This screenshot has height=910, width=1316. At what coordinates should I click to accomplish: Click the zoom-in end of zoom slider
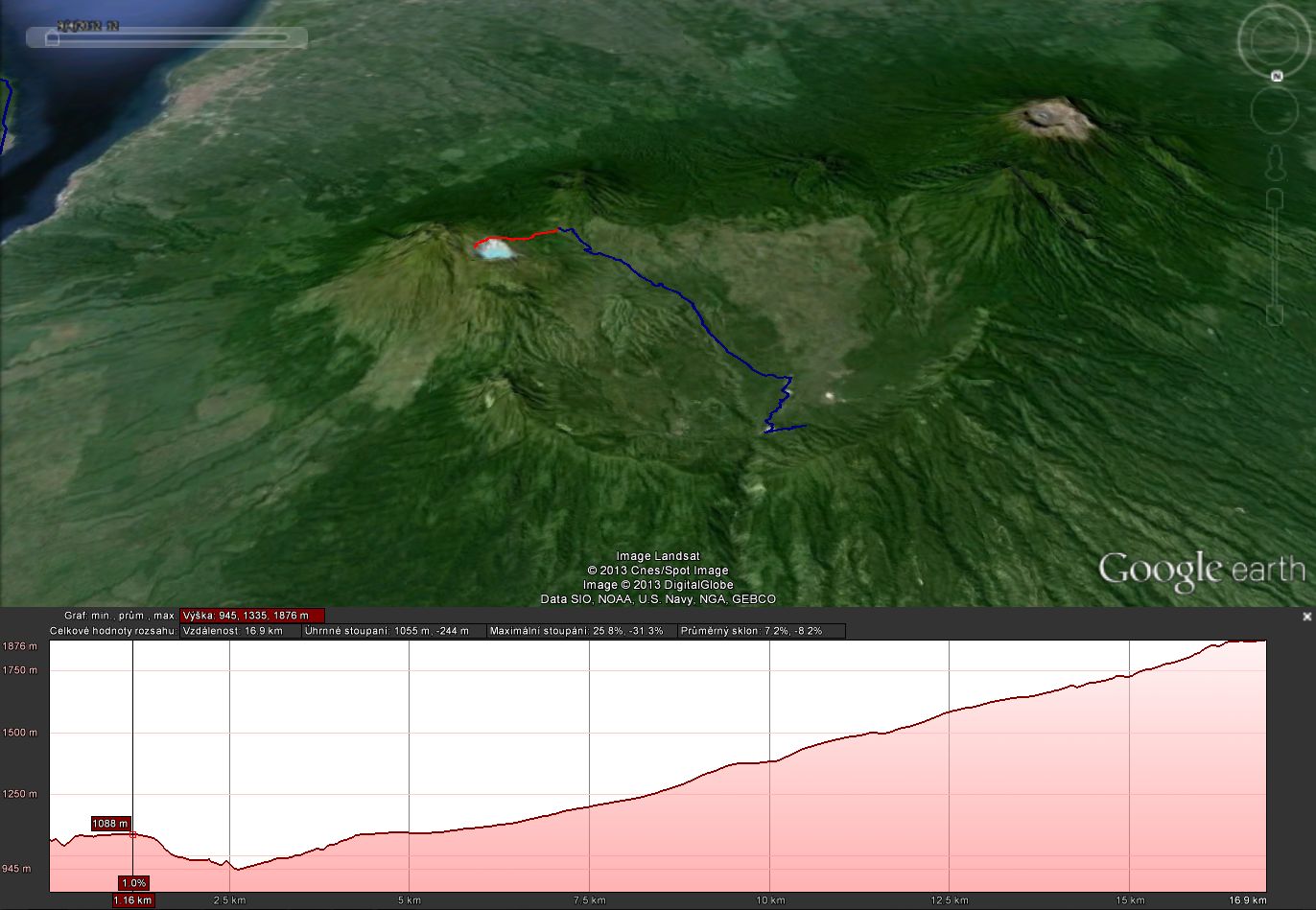click(x=1275, y=198)
